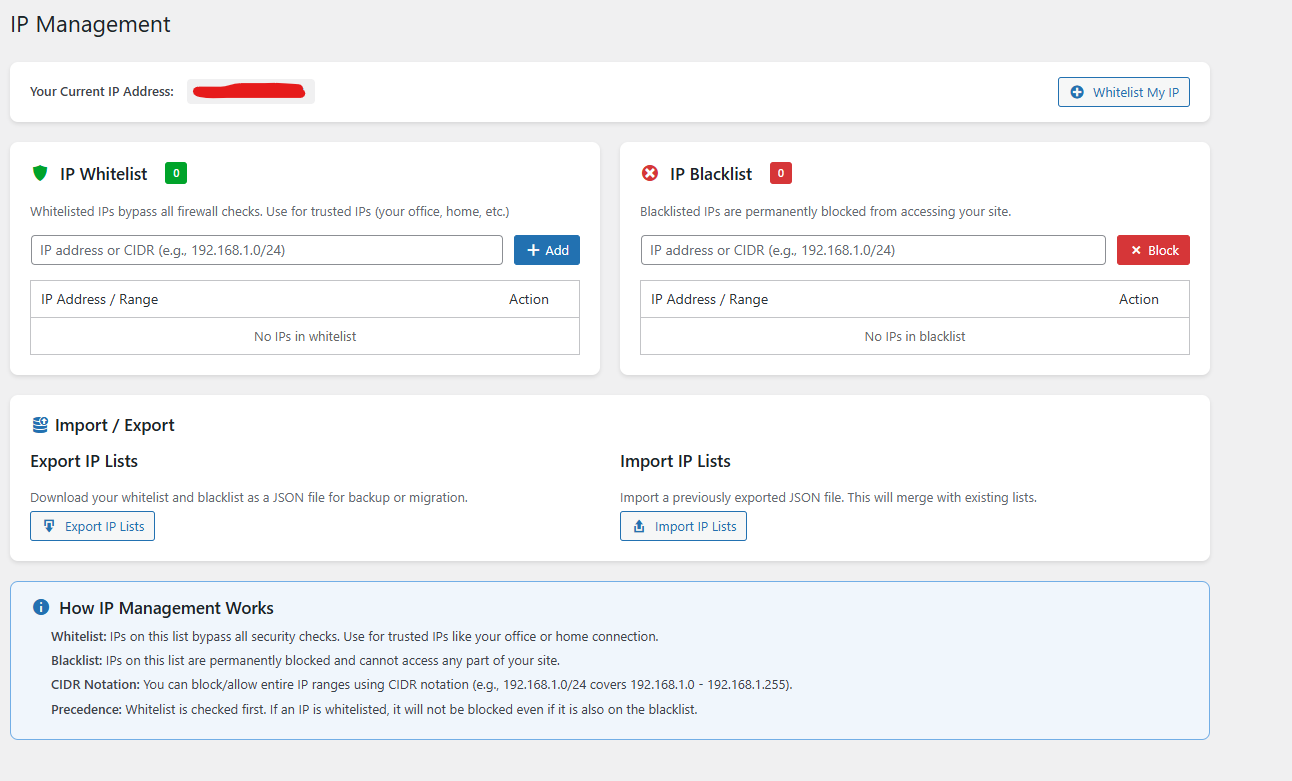Click the redacted current IP address area
Viewport: 1292px width, 781px height.
pyautogui.click(x=250, y=90)
